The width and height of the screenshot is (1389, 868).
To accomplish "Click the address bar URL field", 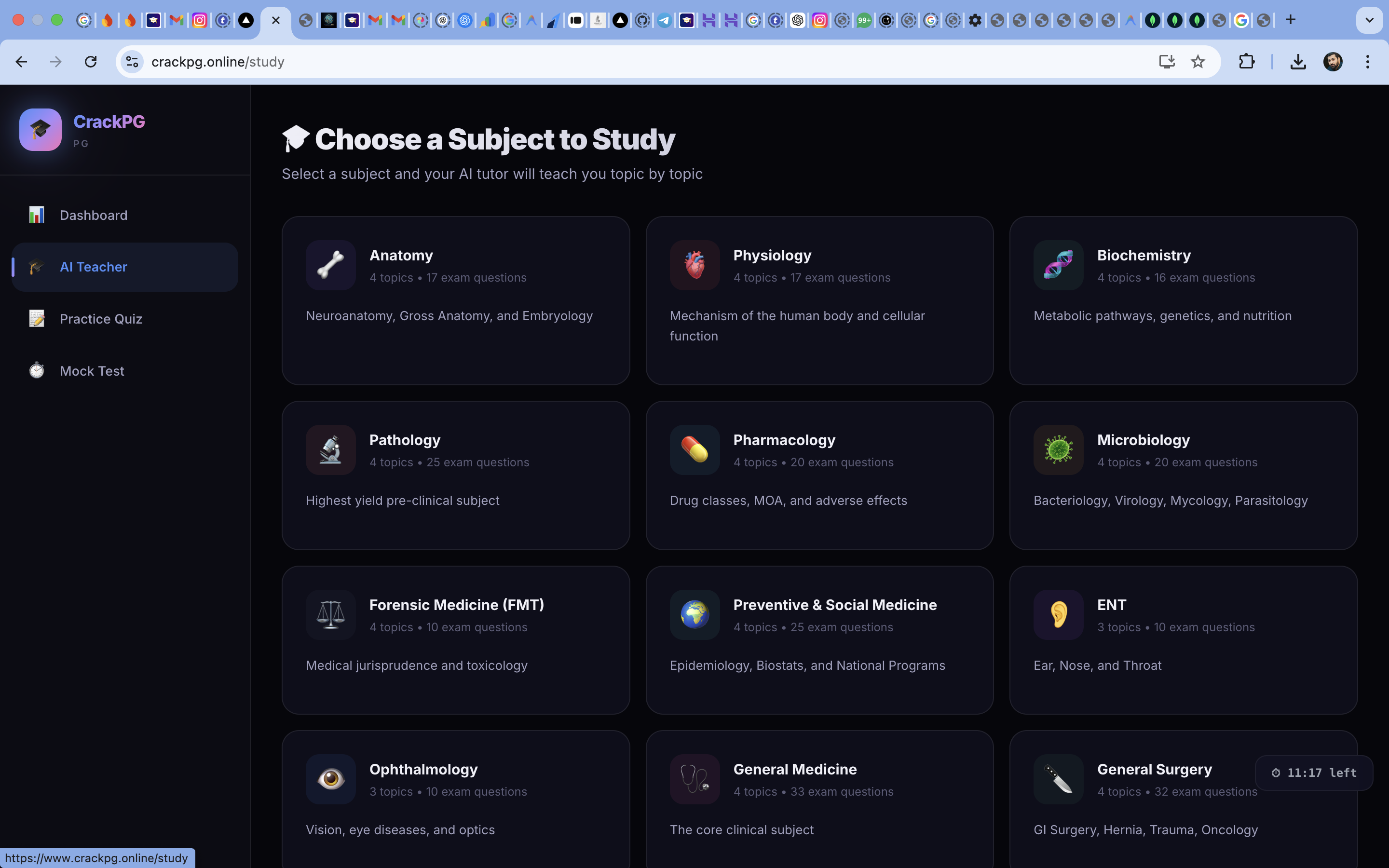I will [x=631, y=62].
